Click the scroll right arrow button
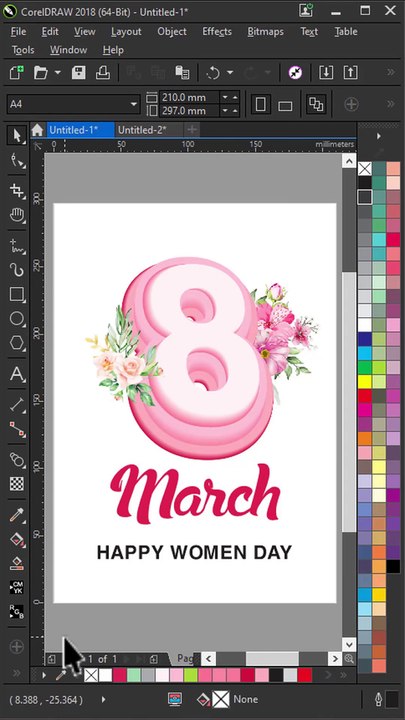 click(x=335, y=659)
